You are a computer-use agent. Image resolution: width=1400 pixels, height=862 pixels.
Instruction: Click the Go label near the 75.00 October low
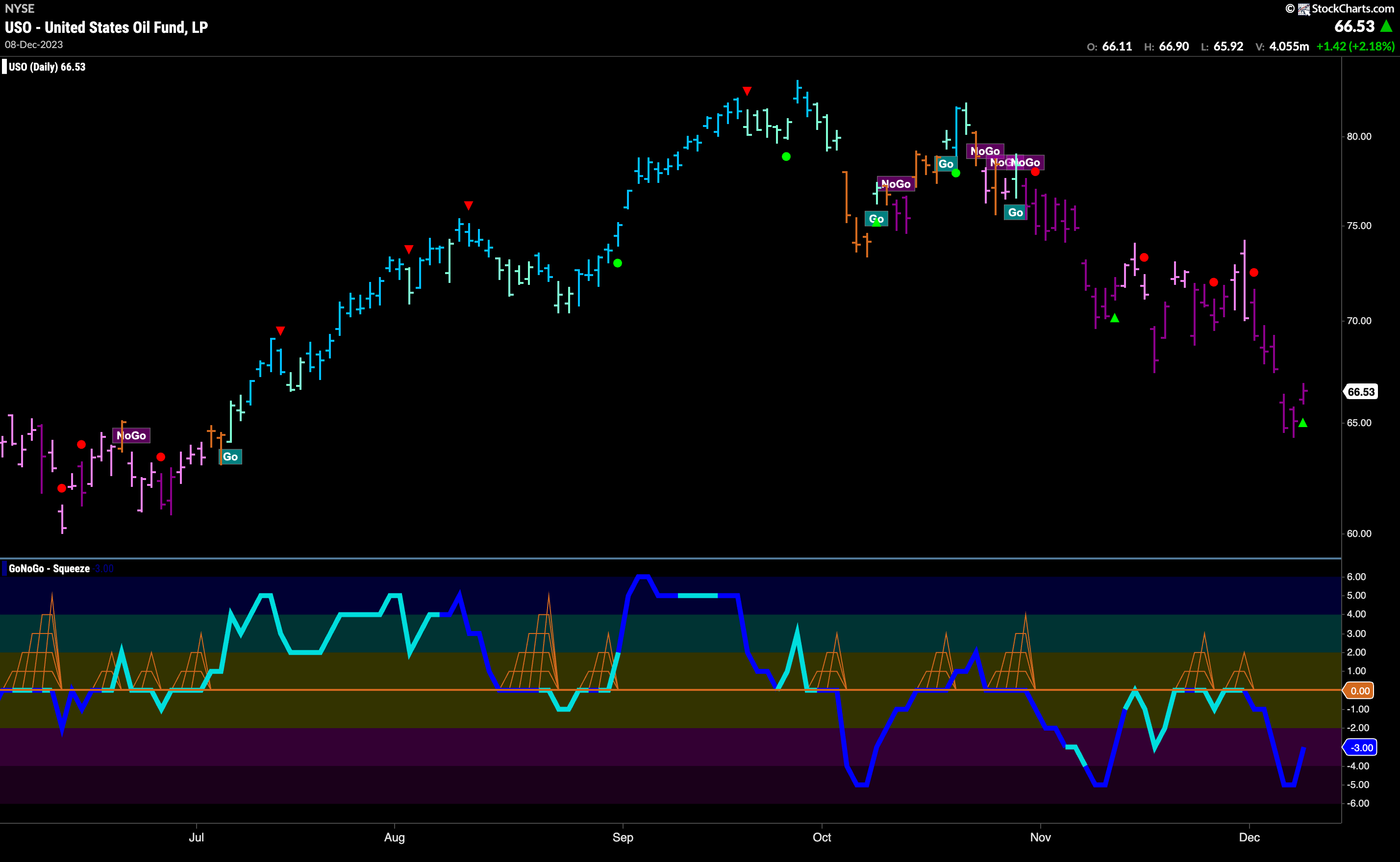click(876, 219)
